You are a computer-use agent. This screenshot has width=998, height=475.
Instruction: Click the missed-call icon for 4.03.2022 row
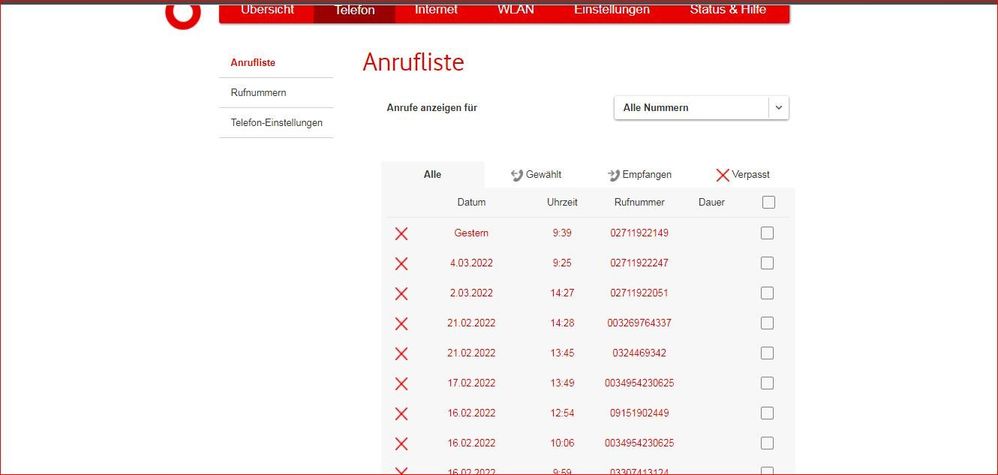point(401,264)
